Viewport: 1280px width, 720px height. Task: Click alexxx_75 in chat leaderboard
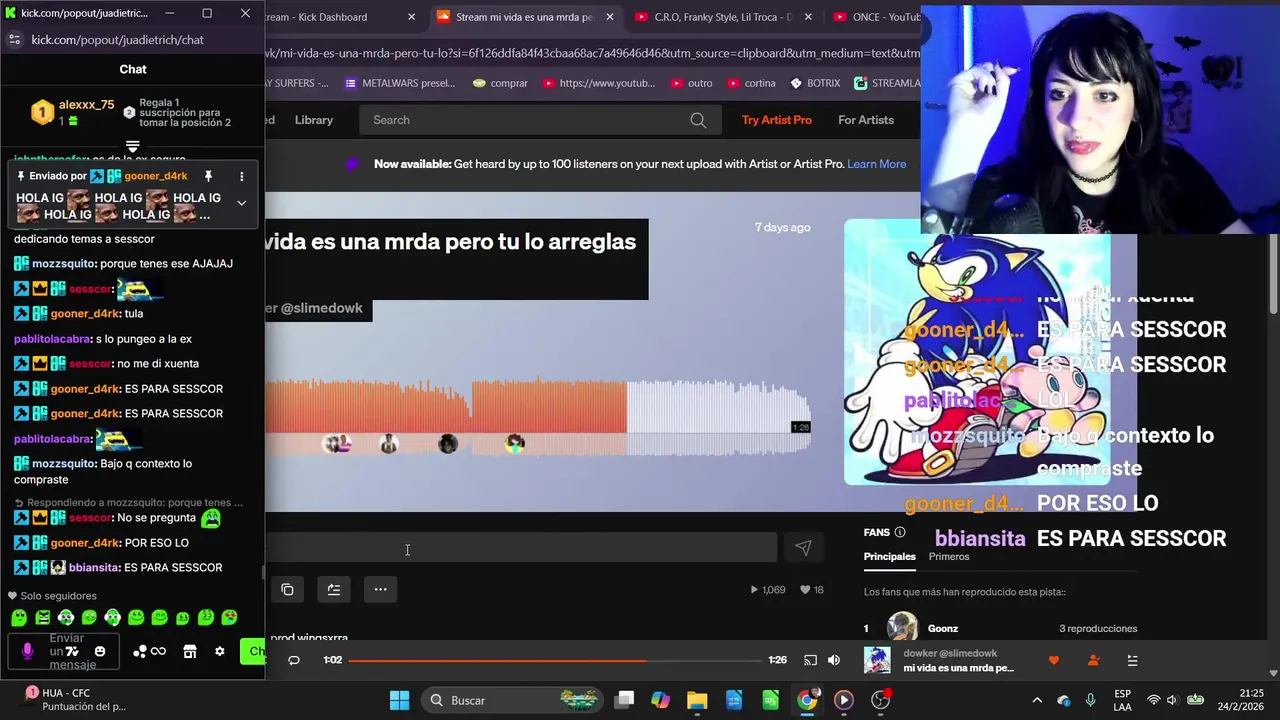coord(86,105)
